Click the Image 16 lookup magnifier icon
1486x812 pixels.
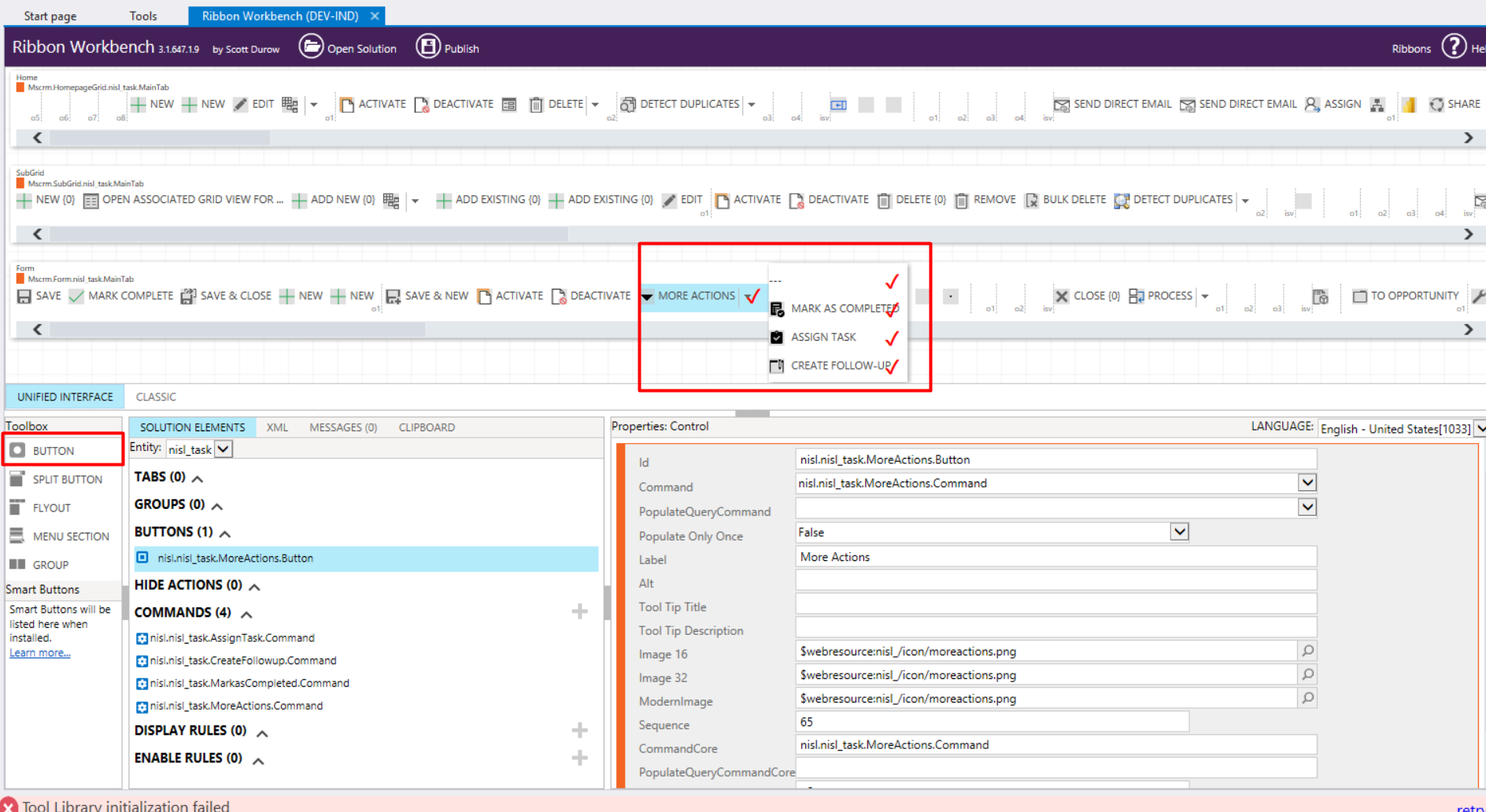point(1307,651)
